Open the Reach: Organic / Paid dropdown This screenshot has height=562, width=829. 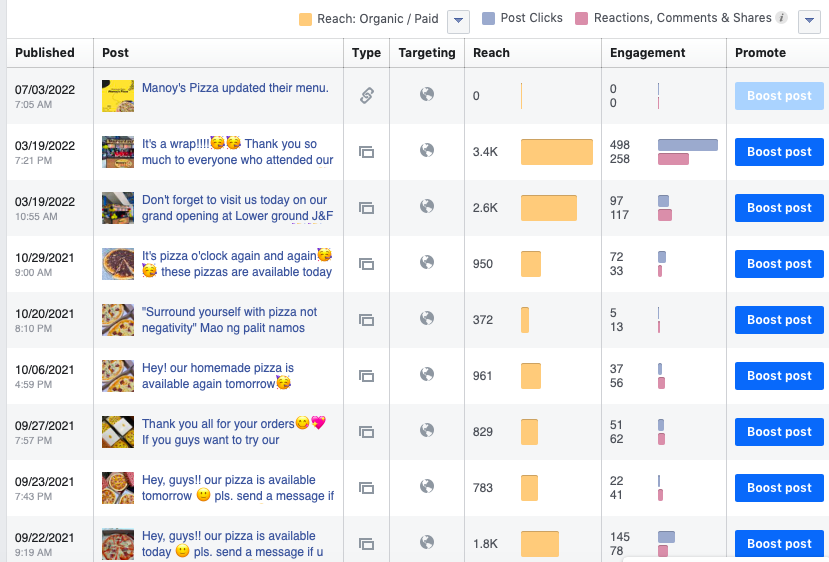pyautogui.click(x=458, y=20)
